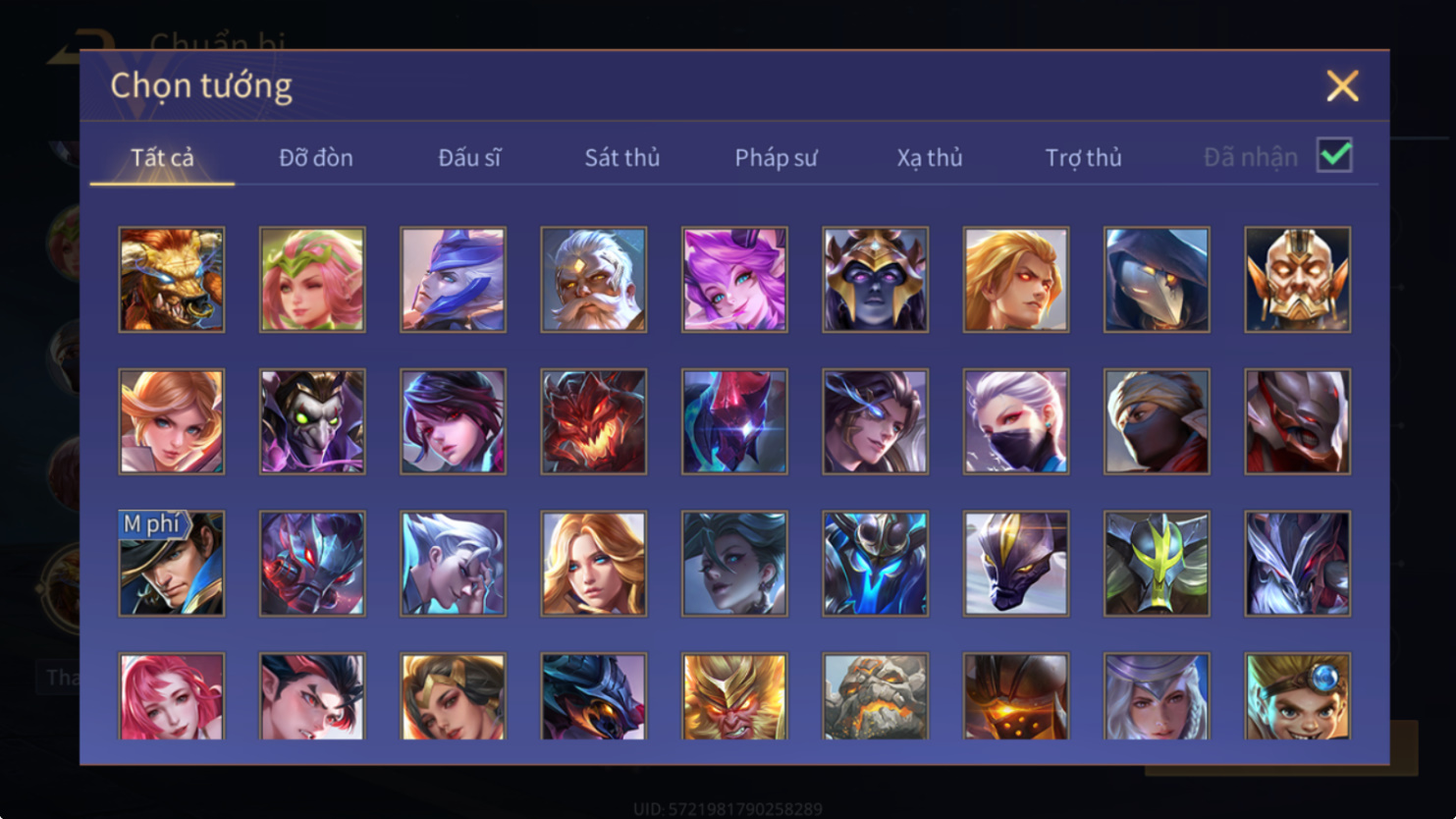Screen dimensions: 1456x819
Task: Close the 'Chọn tướng' dialog
Action: (1342, 86)
